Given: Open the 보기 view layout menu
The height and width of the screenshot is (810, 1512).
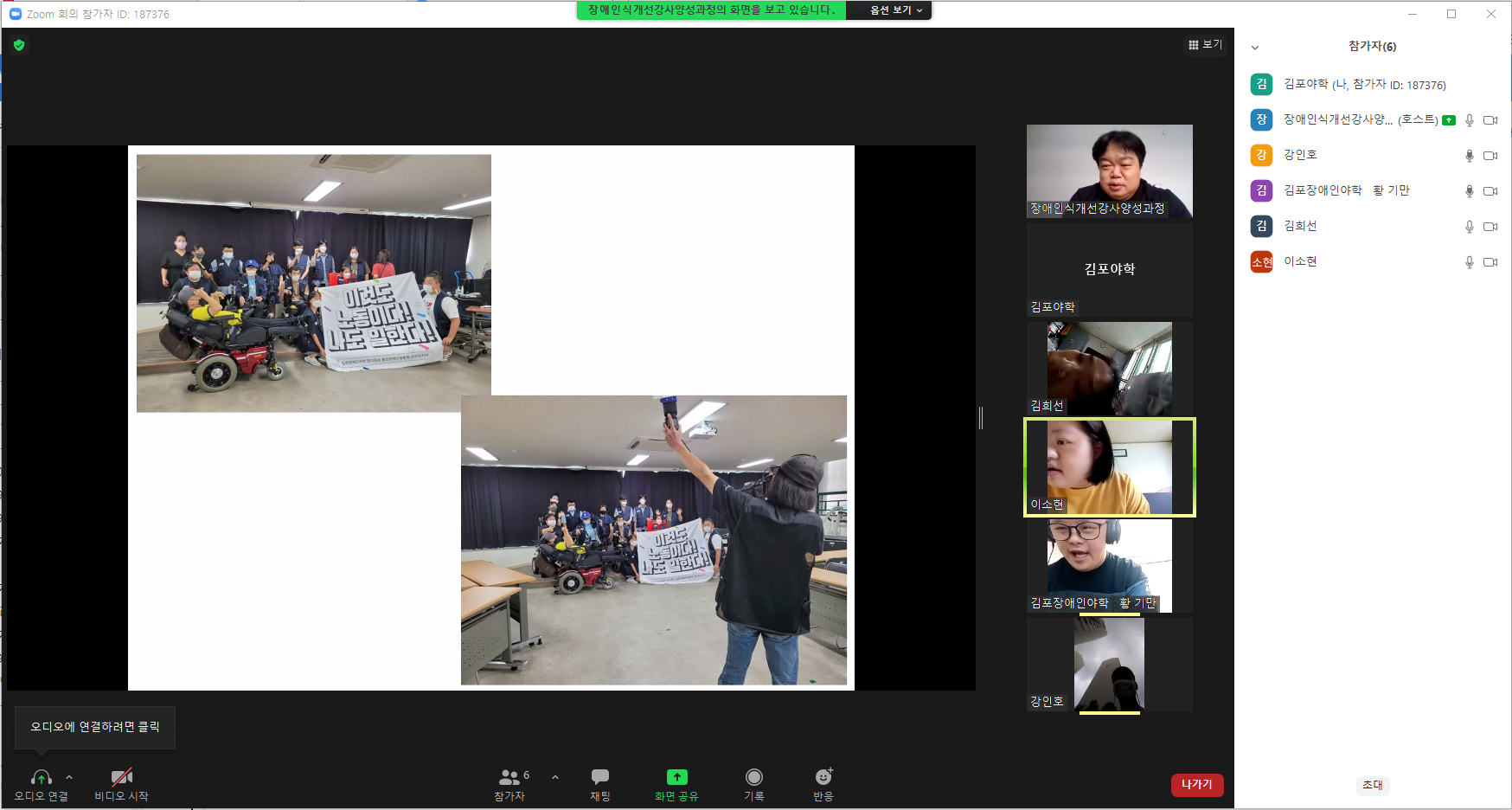Looking at the screenshot, I should tap(1205, 44).
